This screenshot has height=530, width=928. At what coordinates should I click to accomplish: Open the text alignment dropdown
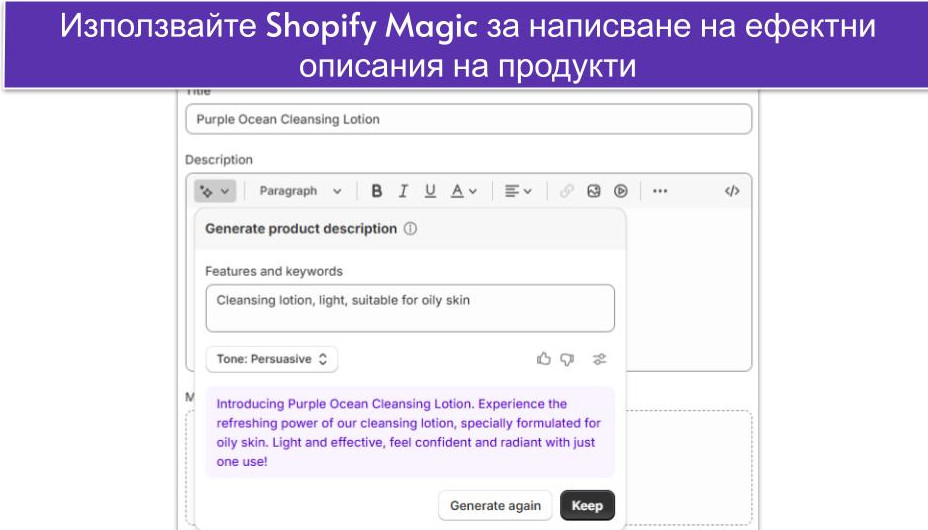click(518, 191)
